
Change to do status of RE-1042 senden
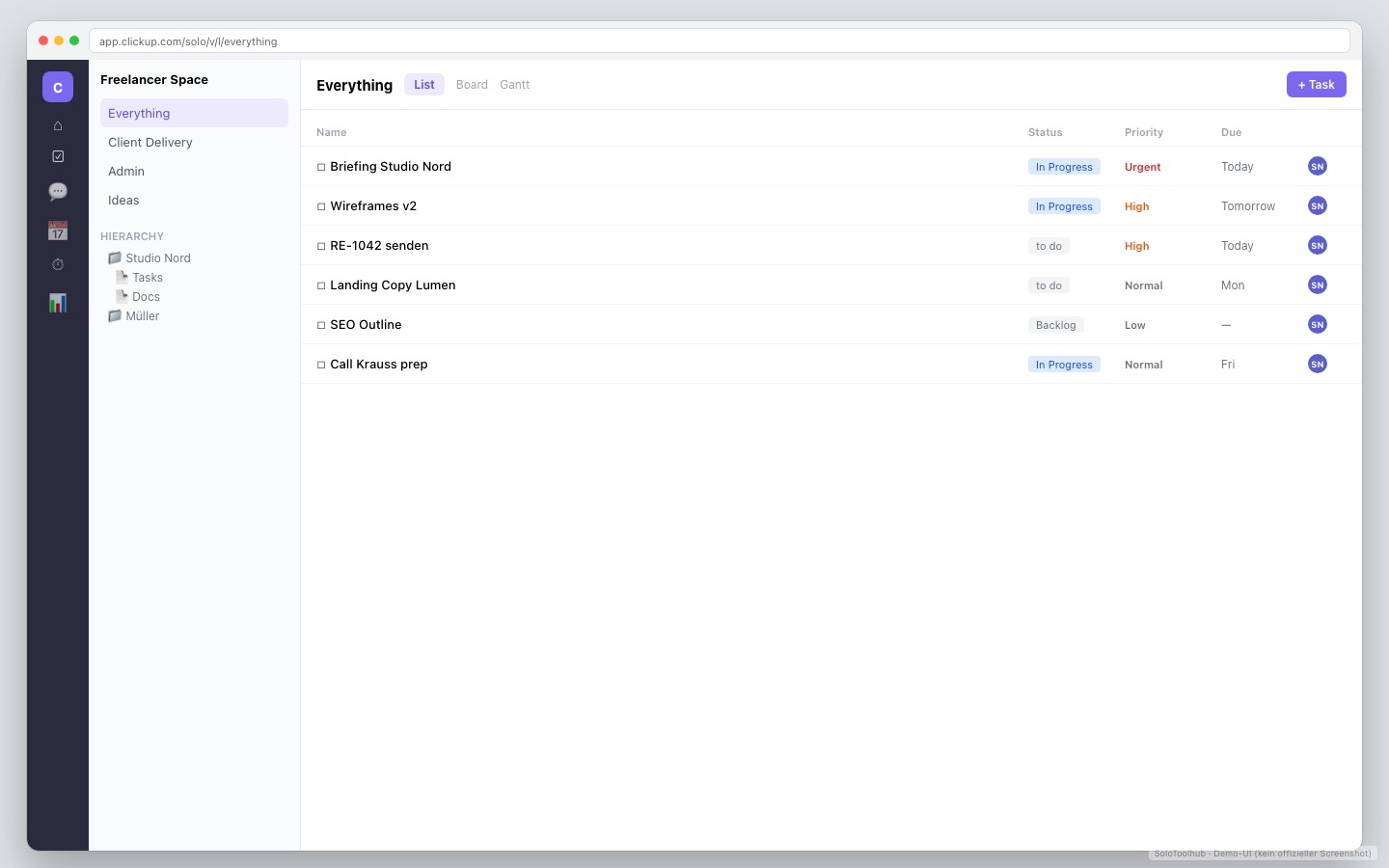point(1049,246)
